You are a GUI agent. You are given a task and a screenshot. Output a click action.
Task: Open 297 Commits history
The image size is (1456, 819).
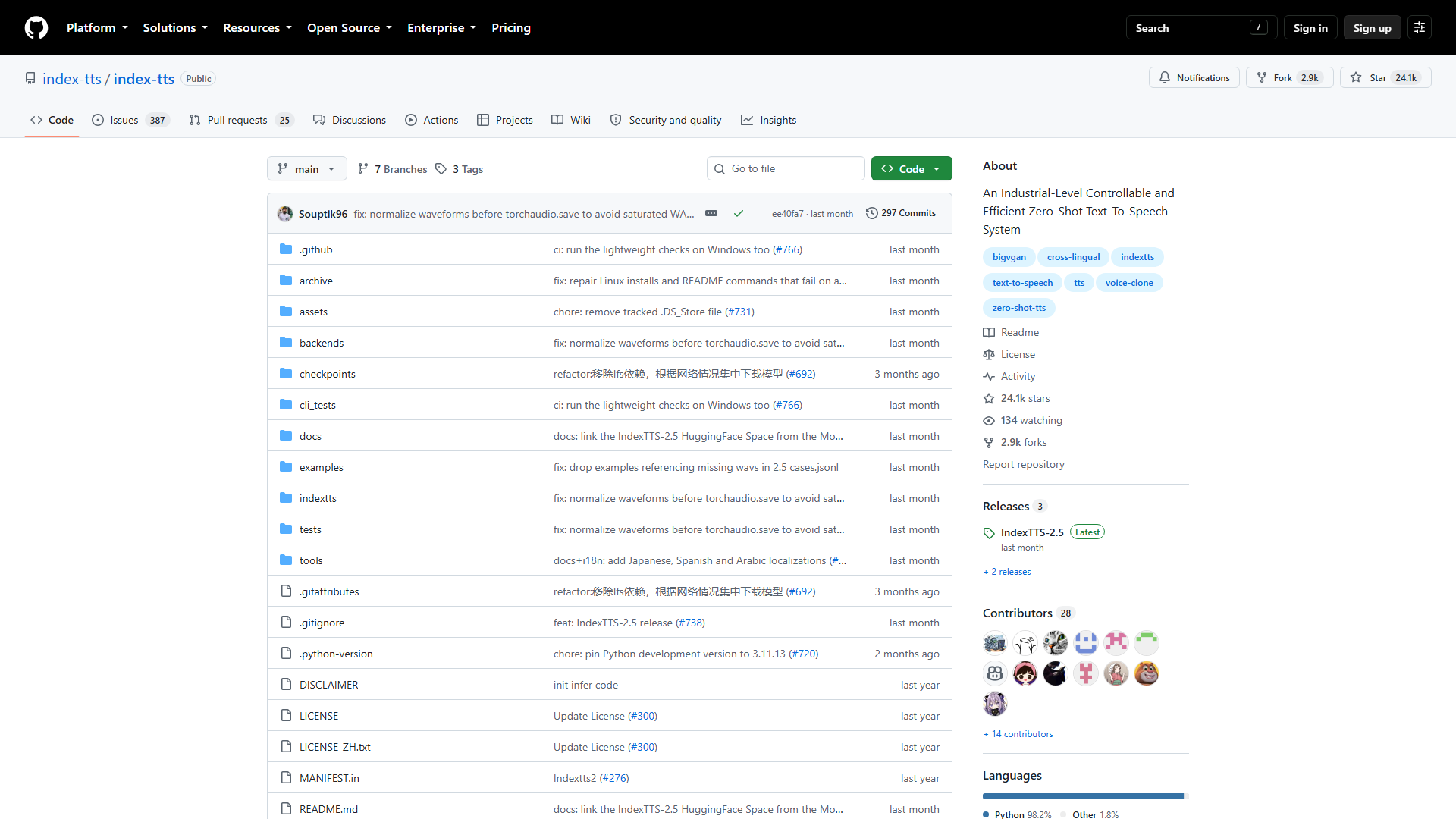coord(901,214)
